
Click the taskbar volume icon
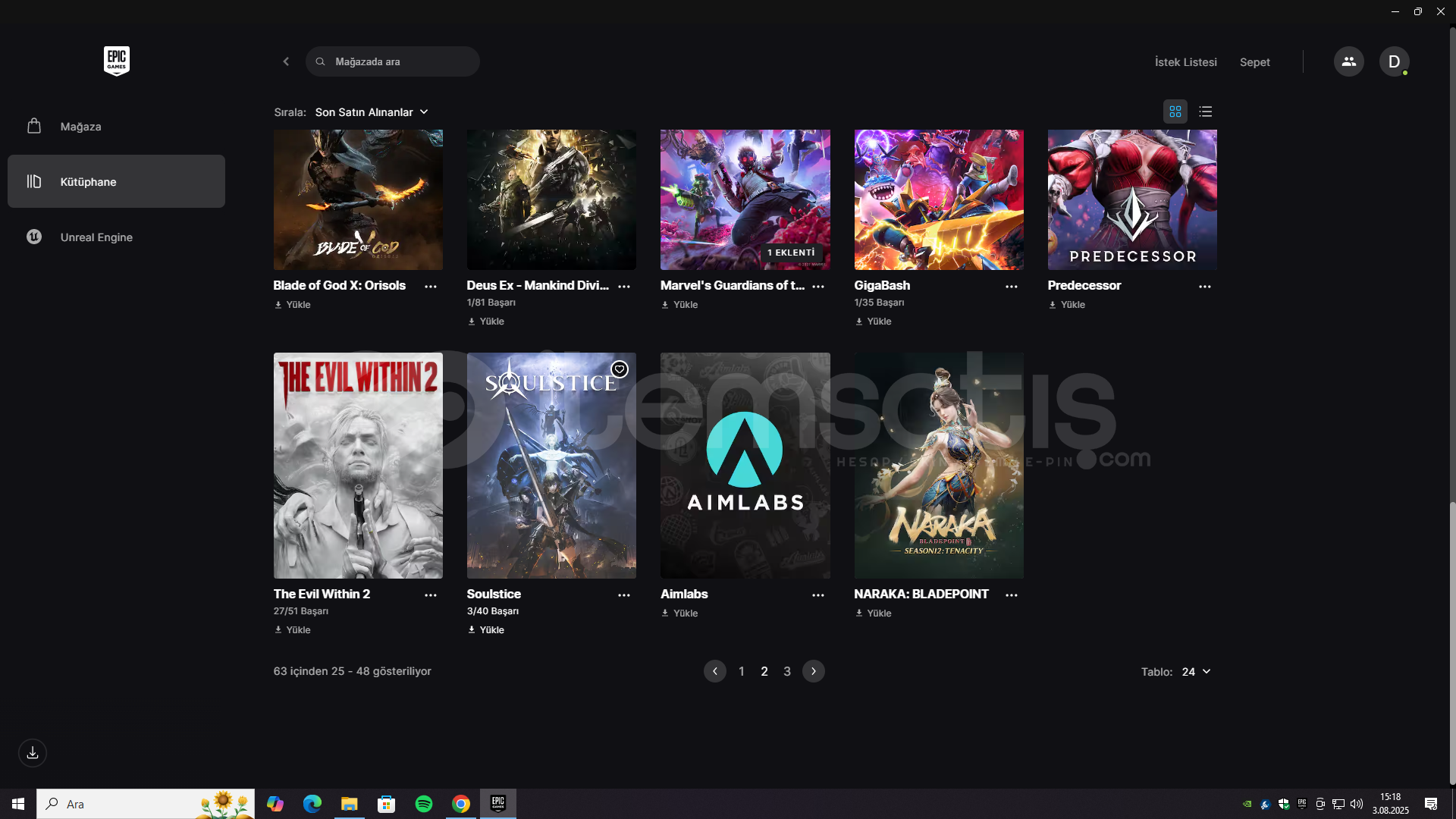[1357, 804]
